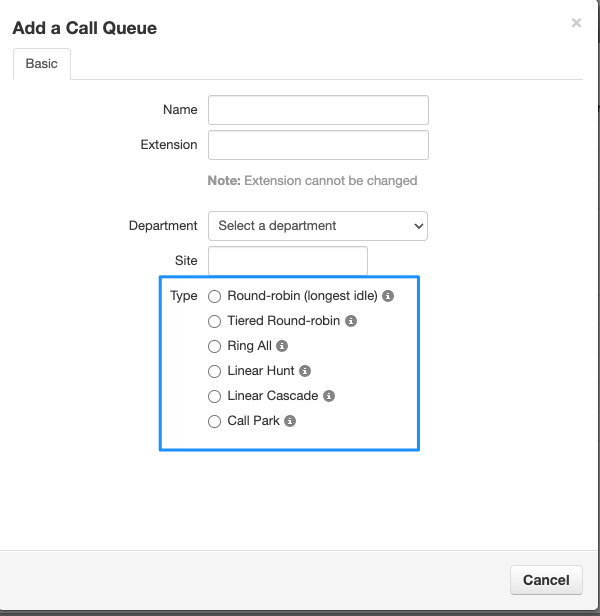Click info icon next to Linear Cascade

click(x=329, y=396)
